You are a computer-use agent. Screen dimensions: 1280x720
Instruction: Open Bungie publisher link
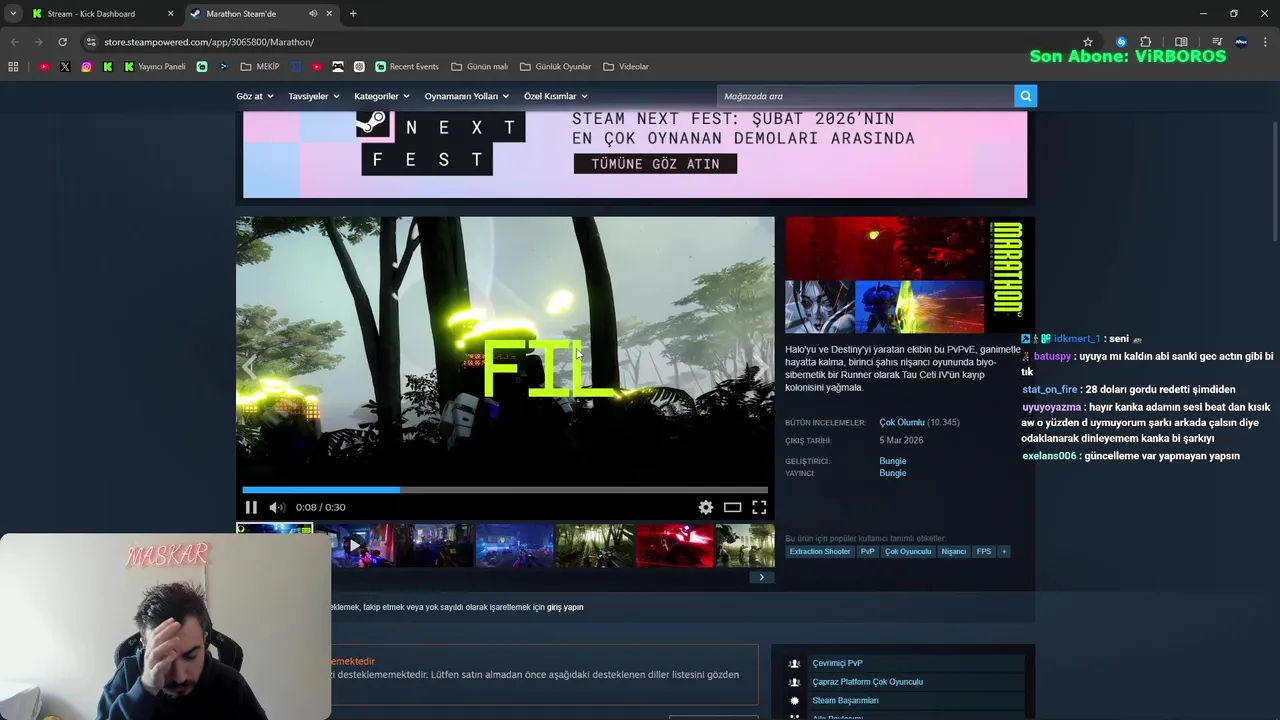[892, 473]
